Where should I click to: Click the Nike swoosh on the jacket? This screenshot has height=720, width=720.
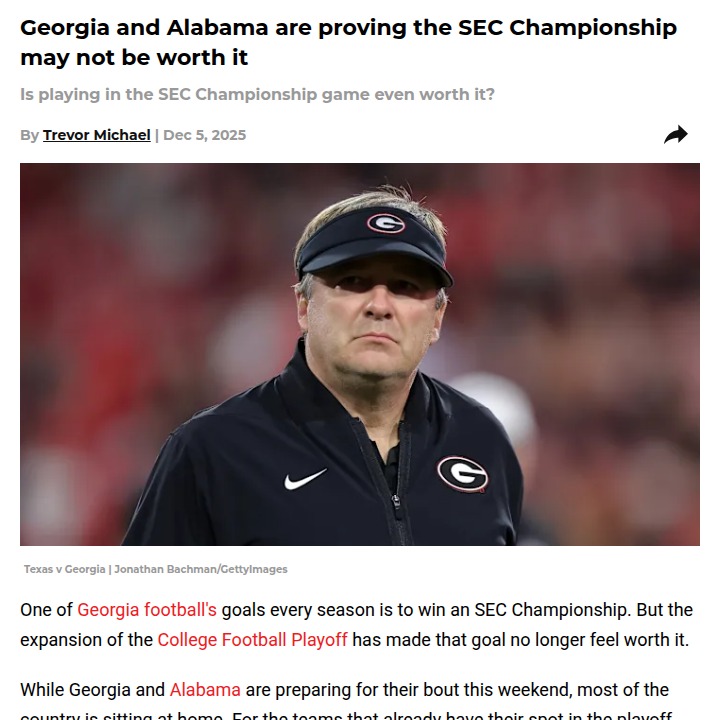click(305, 479)
